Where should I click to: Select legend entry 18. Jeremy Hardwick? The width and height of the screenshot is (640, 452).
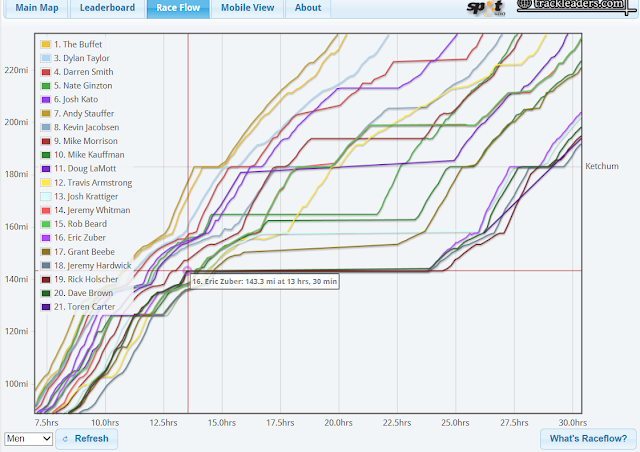pos(93,265)
